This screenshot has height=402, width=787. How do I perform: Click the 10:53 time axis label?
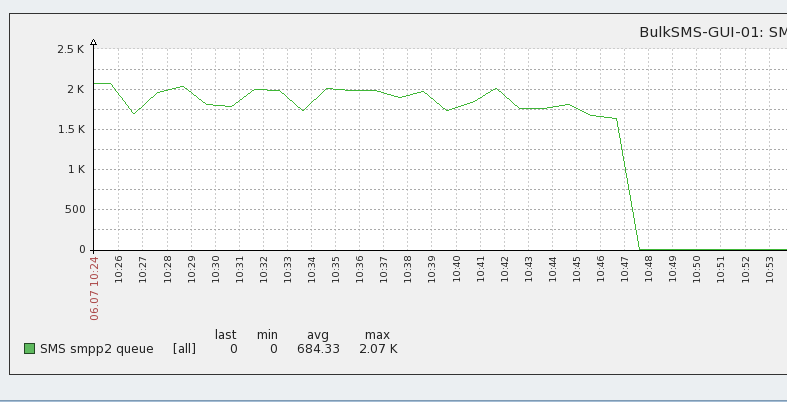[x=769, y=269]
